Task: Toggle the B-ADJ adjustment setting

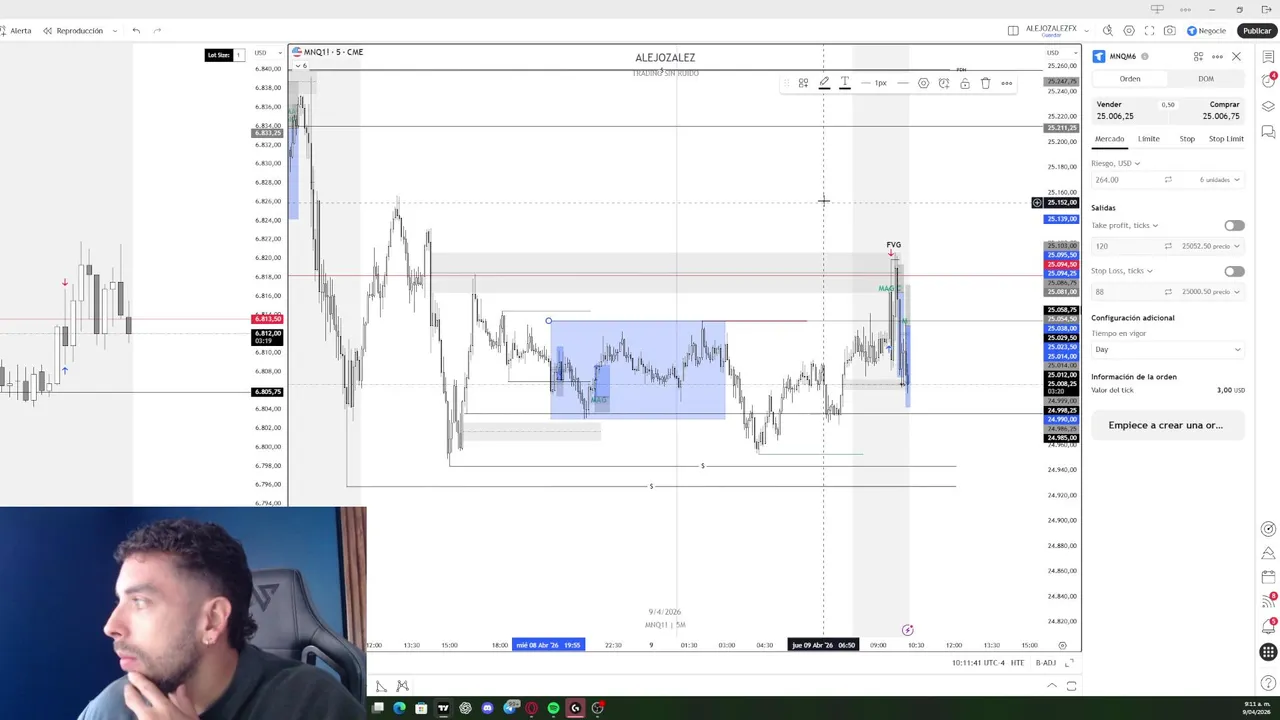Action: click(x=1045, y=663)
